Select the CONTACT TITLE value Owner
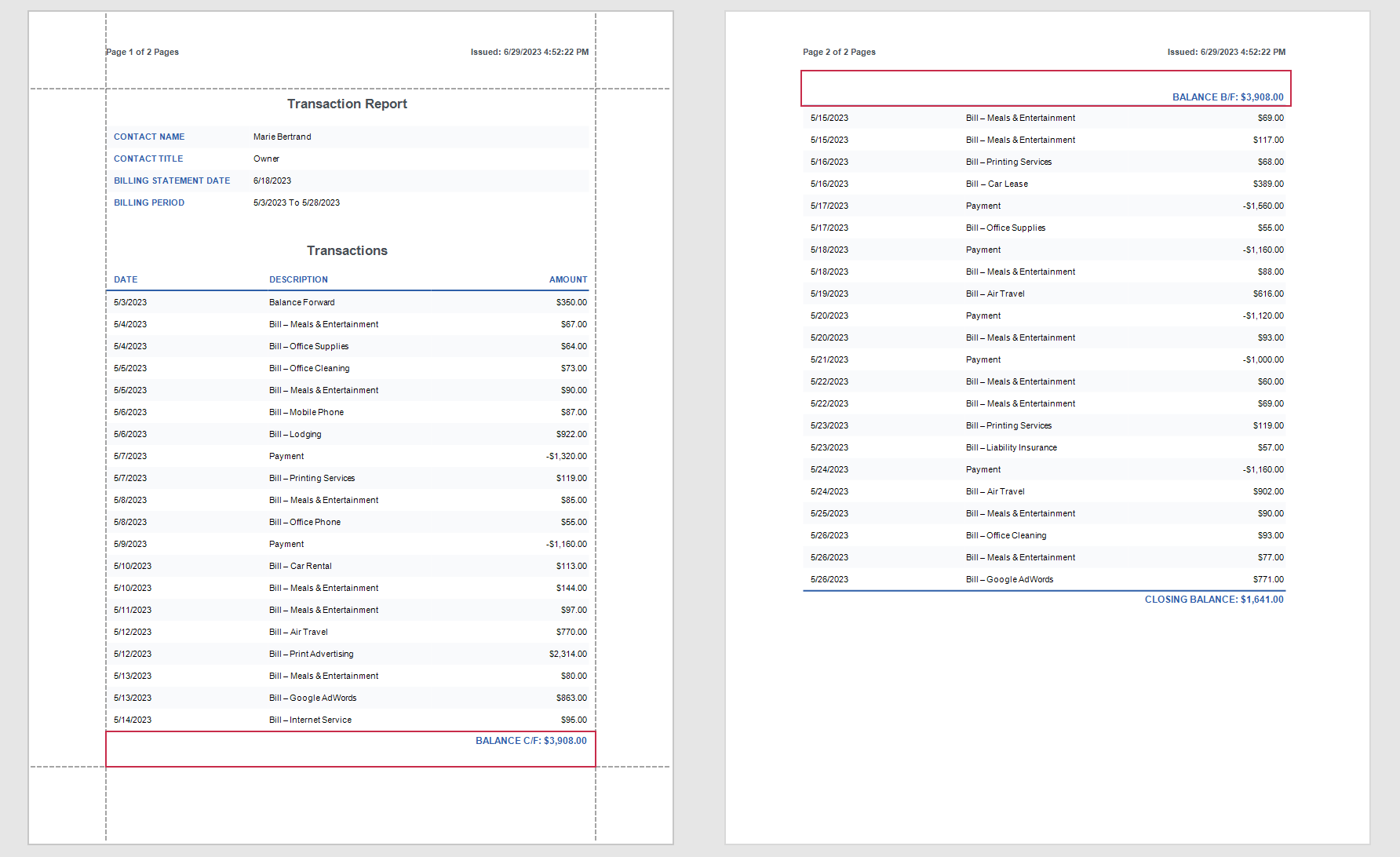 [266, 159]
